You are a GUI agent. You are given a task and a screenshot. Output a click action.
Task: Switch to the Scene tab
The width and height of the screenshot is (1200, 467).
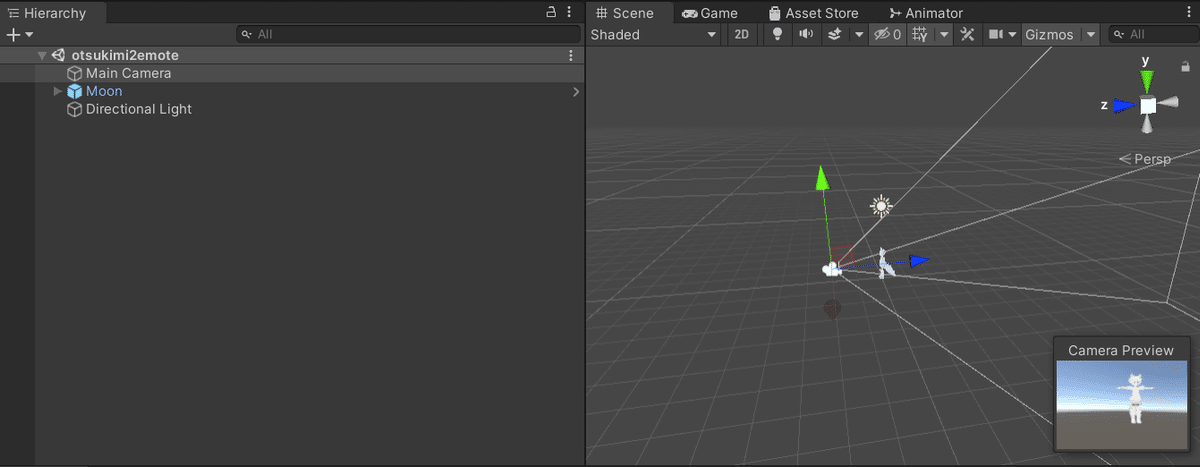click(623, 13)
